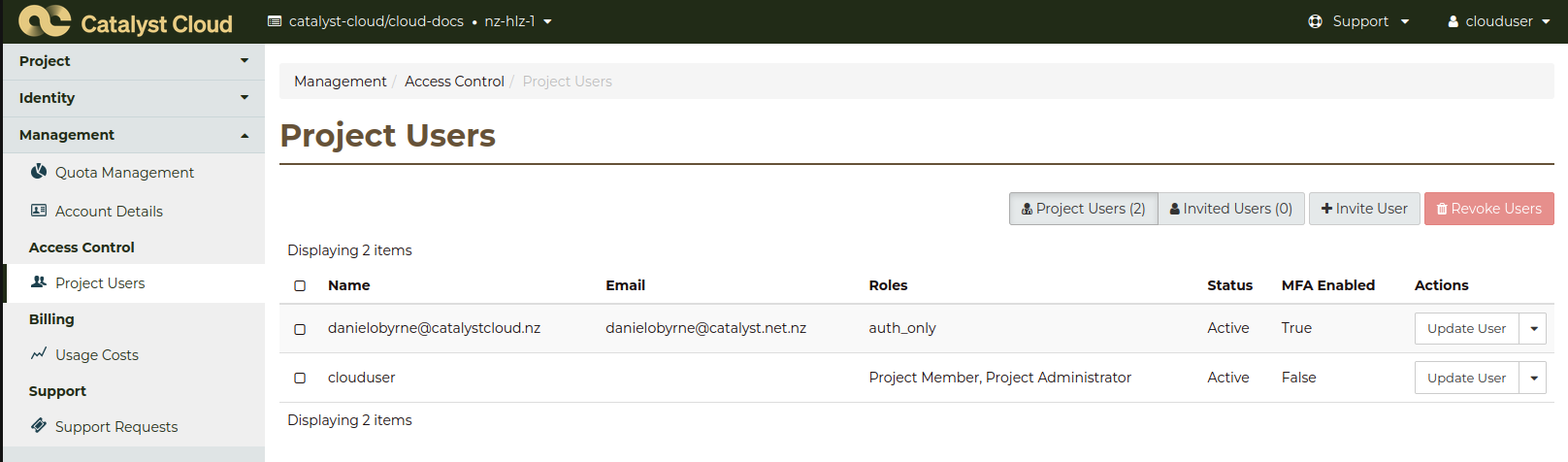Click 'Project Member, Project Administrator' roles cell
Screen dimensions: 1568x462
point(1000,378)
